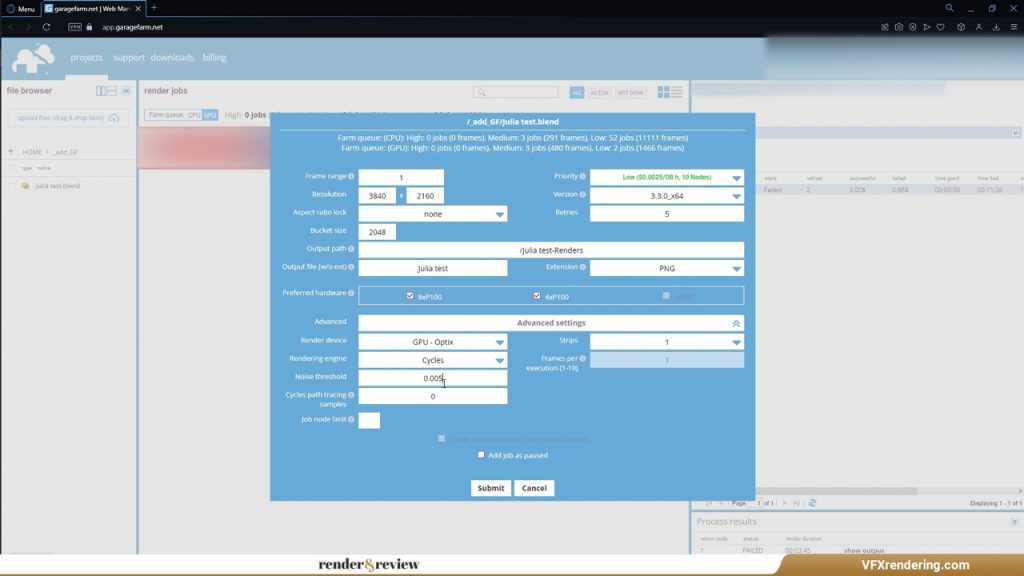1024x576 pixels.
Task: Click the VPN badge in the address bar
Action: [x=75, y=27]
